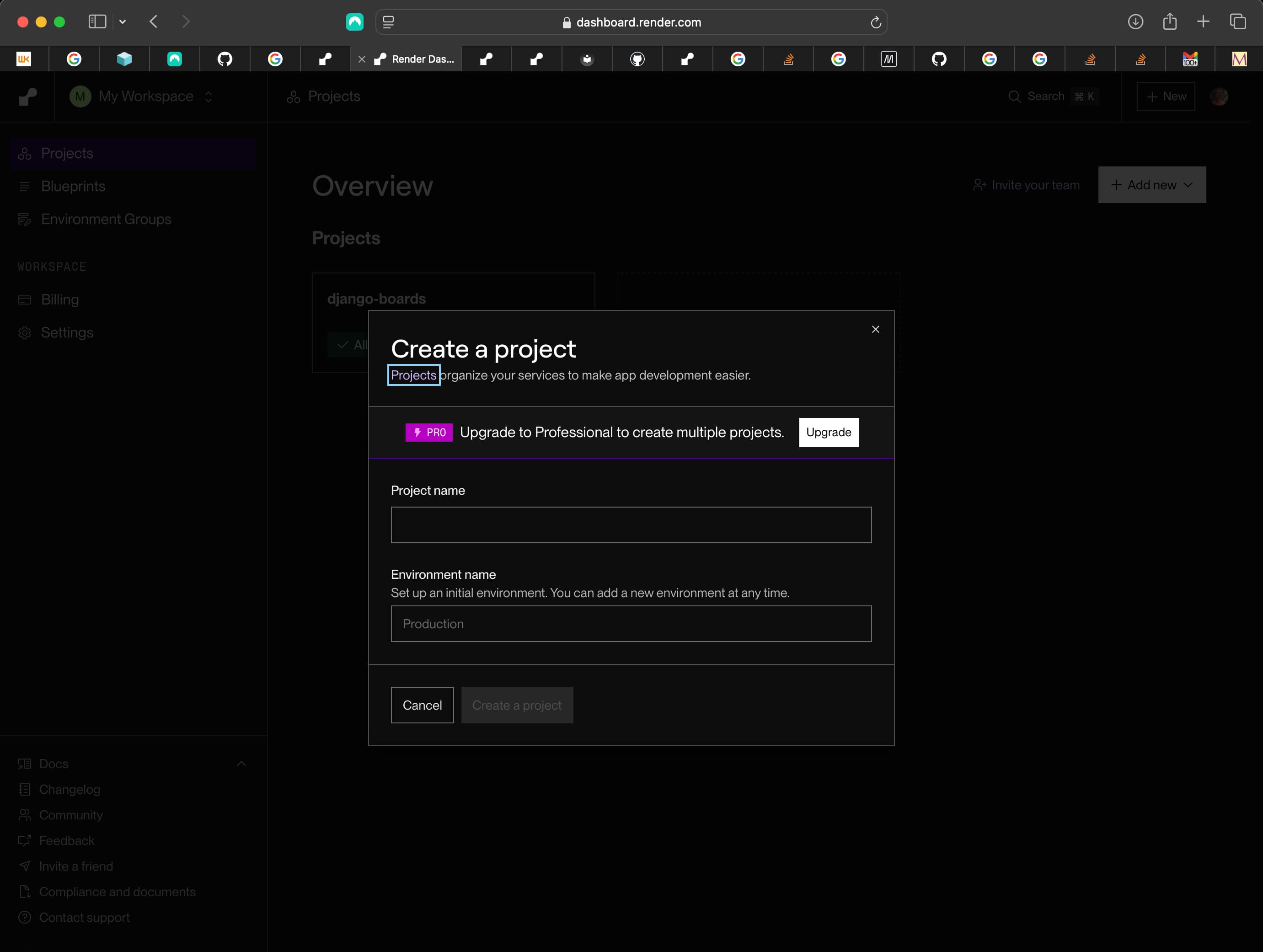Click the New button in header
This screenshot has height=952, width=1263.
[x=1165, y=96]
